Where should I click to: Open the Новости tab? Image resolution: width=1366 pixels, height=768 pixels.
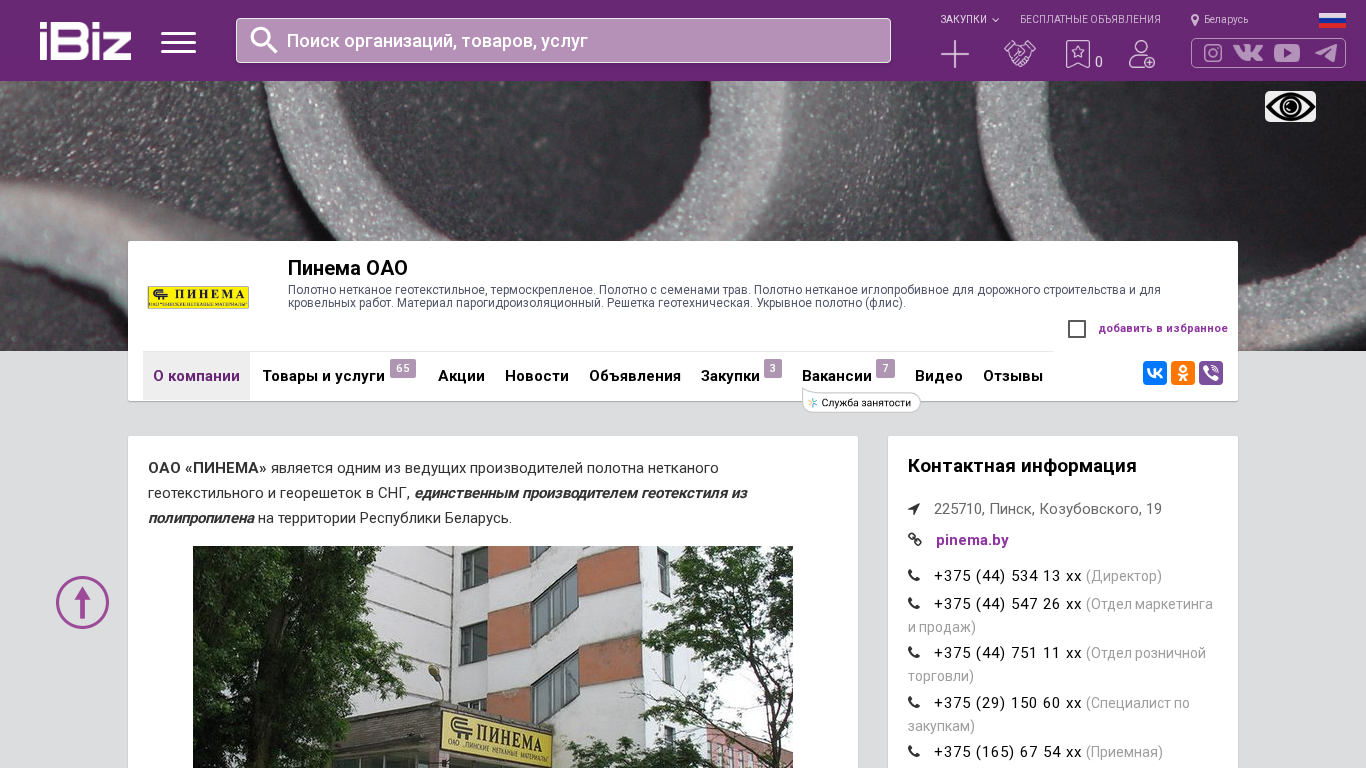537,376
